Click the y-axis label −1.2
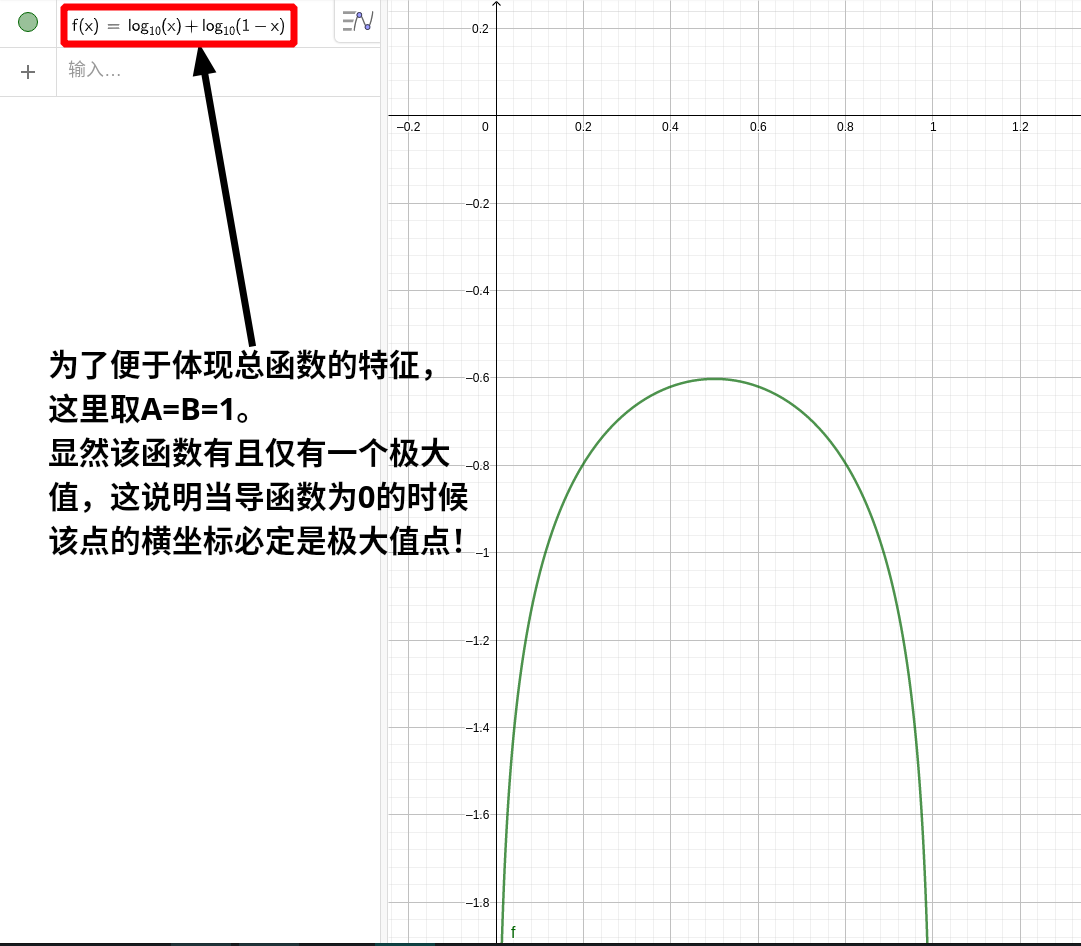The height and width of the screenshot is (946, 1081). pyautogui.click(x=477, y=641)
